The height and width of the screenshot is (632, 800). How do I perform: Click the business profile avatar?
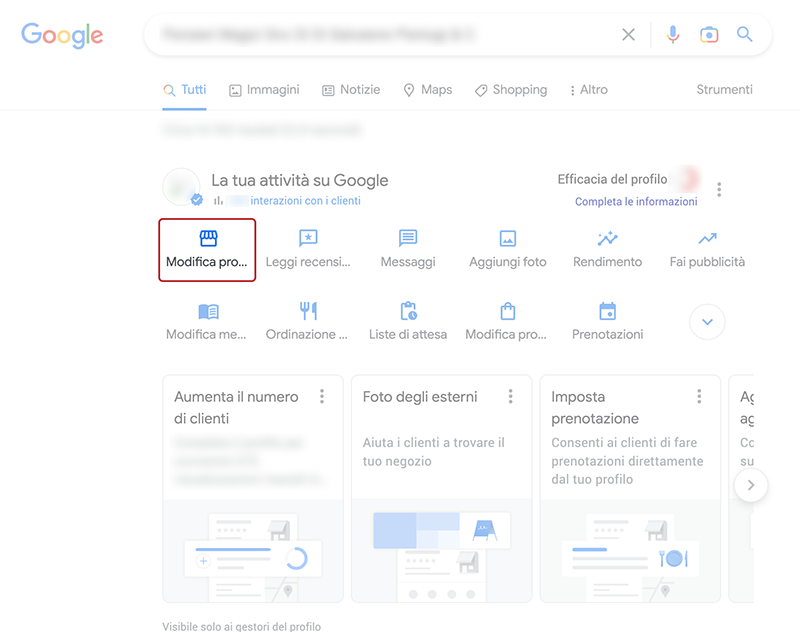(x=182, y=187)
